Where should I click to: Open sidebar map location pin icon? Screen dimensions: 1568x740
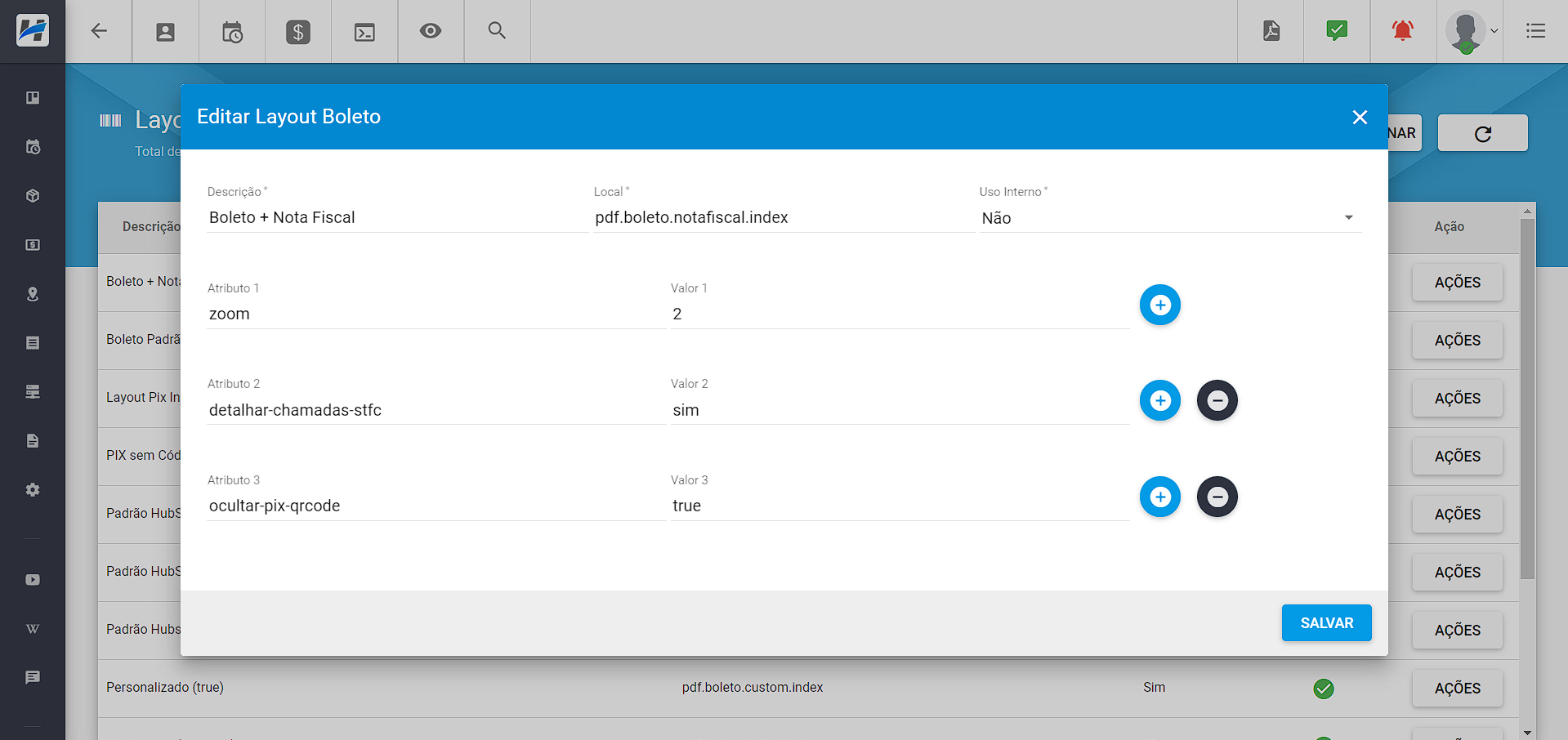[x=33, y=294]
